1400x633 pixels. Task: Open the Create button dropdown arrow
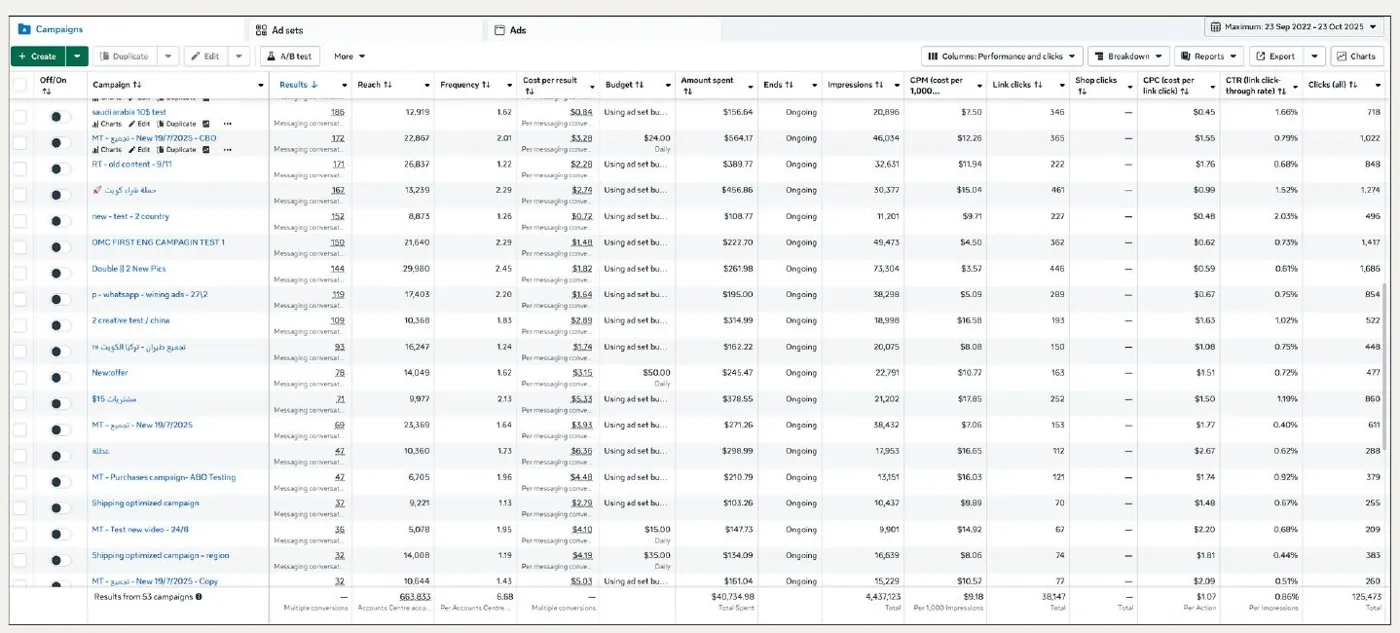(77, 56)
